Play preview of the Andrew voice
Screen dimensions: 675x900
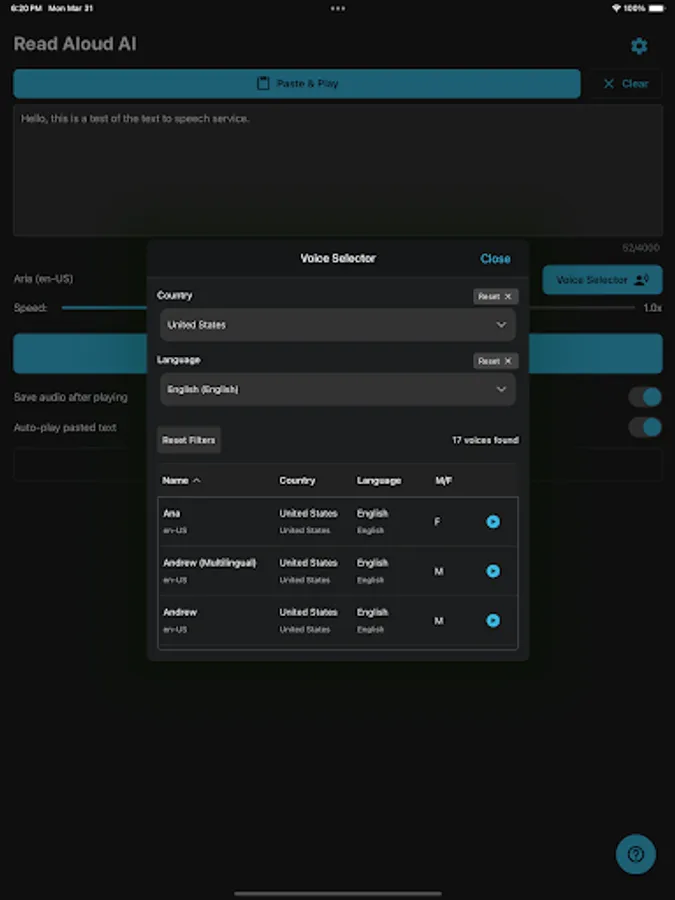(493, 620)
